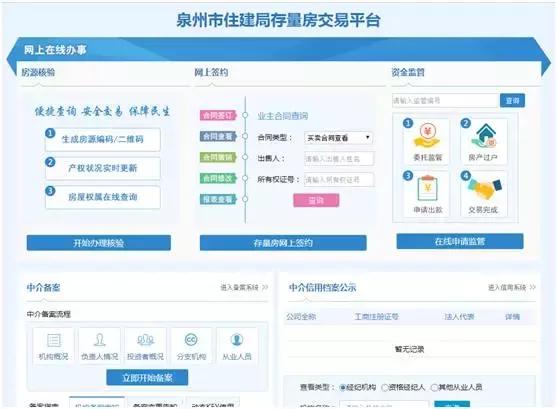Viewport: 557px width, 409px height.
Task: Click the 网上签约 section heading
Action: 211,72
